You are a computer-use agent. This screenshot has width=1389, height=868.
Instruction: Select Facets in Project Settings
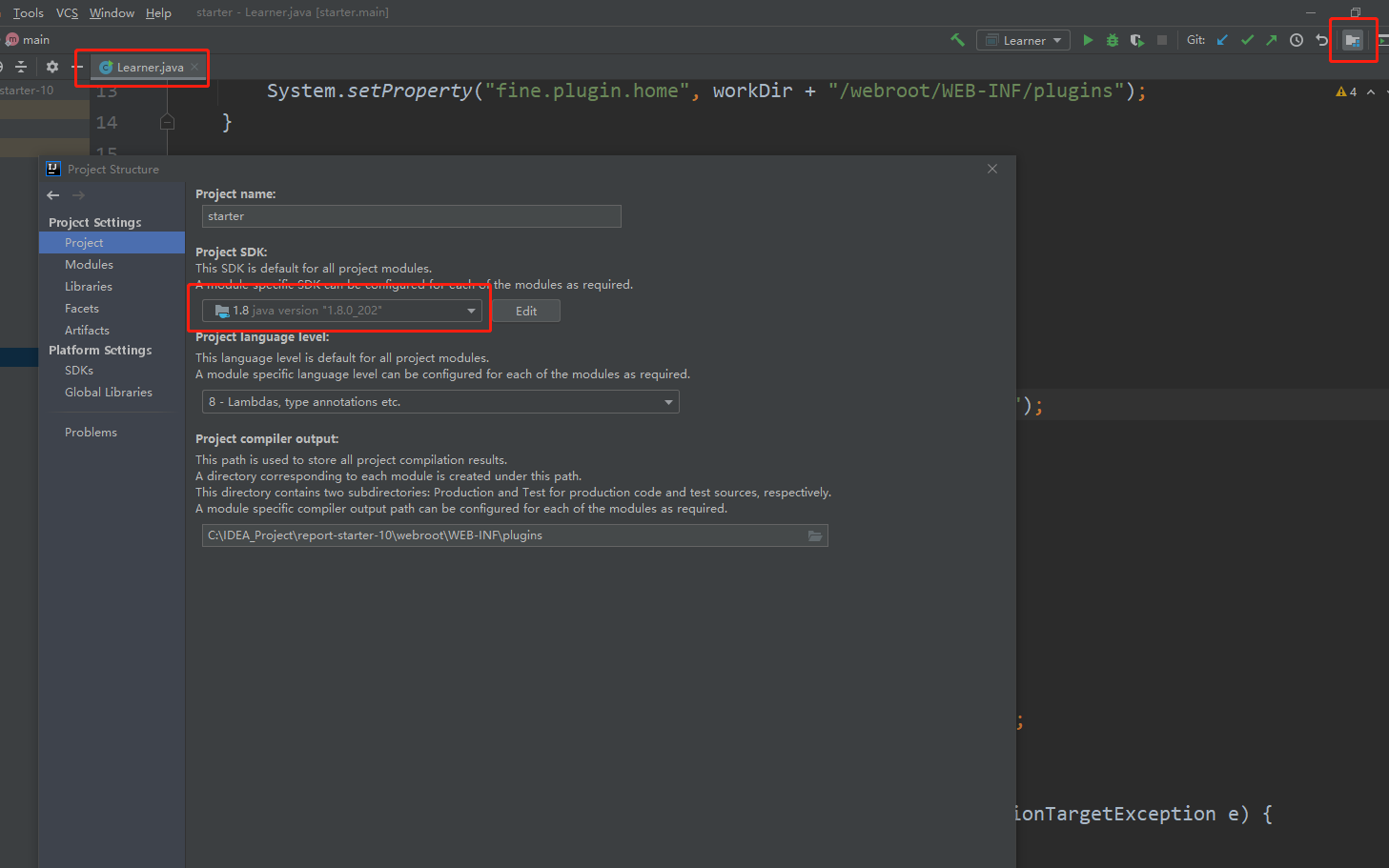tap(82, 309)
